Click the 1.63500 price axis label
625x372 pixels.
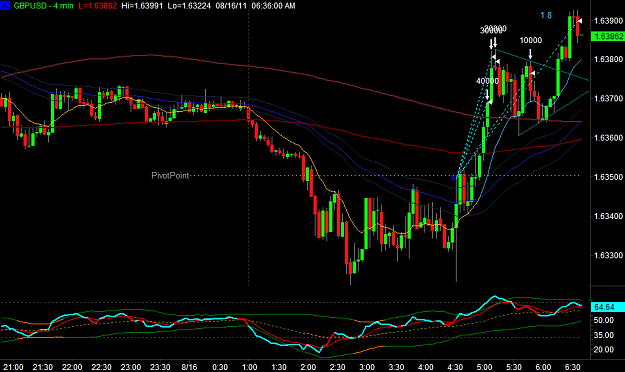[x=608, y=177]
